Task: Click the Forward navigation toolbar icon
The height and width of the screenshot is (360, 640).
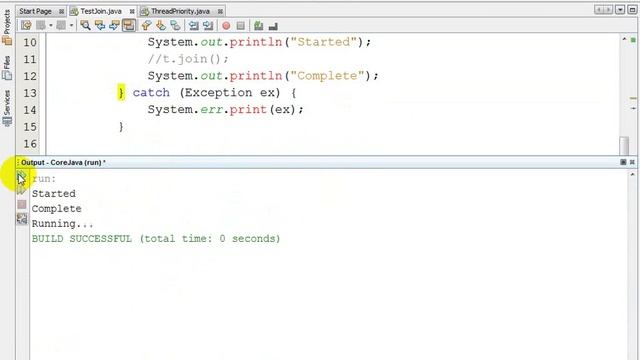Action: (x=61, y=26)
